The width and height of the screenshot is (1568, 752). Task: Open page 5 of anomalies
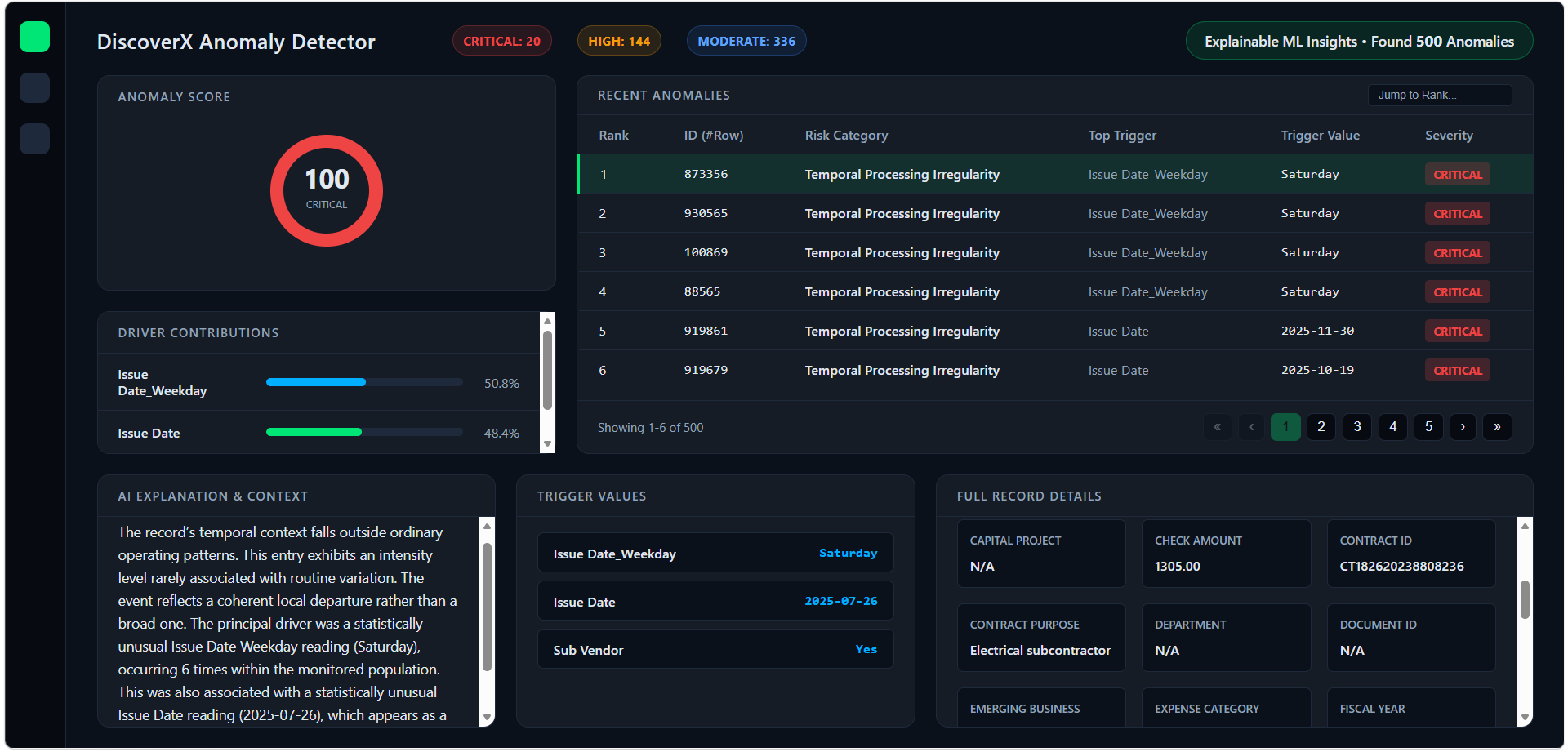1428,427
